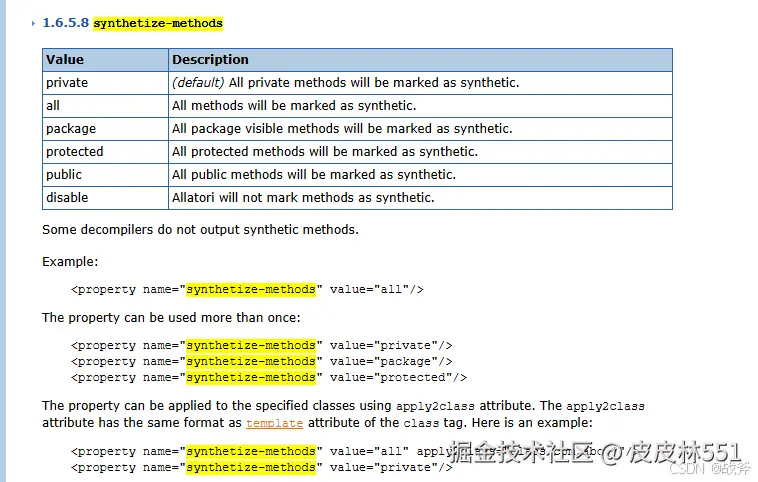The image size is (758, 482).
Task: Click "Some decompilers do not output" sentence
Action: (x=200, y=230)
